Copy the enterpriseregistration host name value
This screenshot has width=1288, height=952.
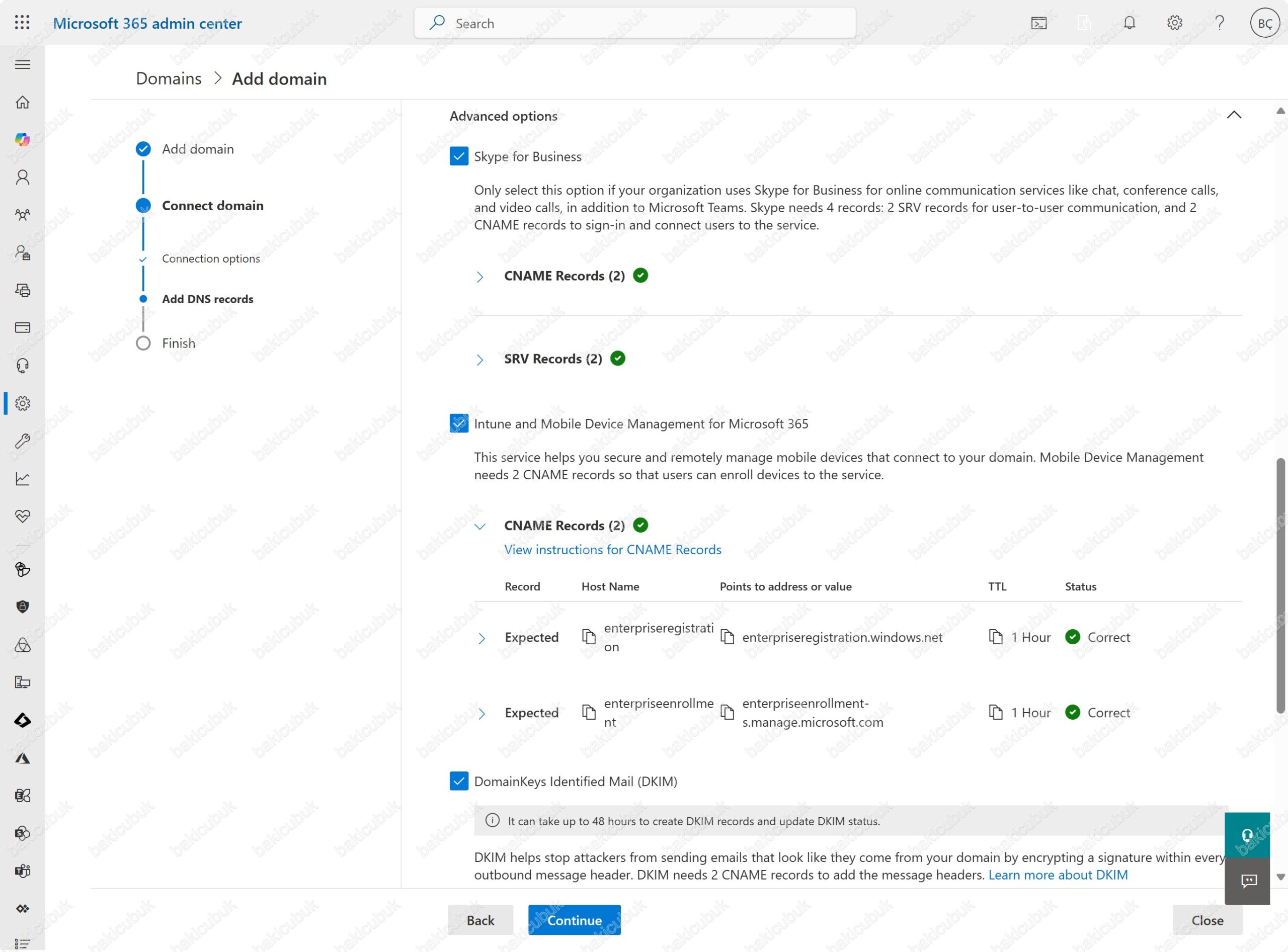[x=588, y=637]
